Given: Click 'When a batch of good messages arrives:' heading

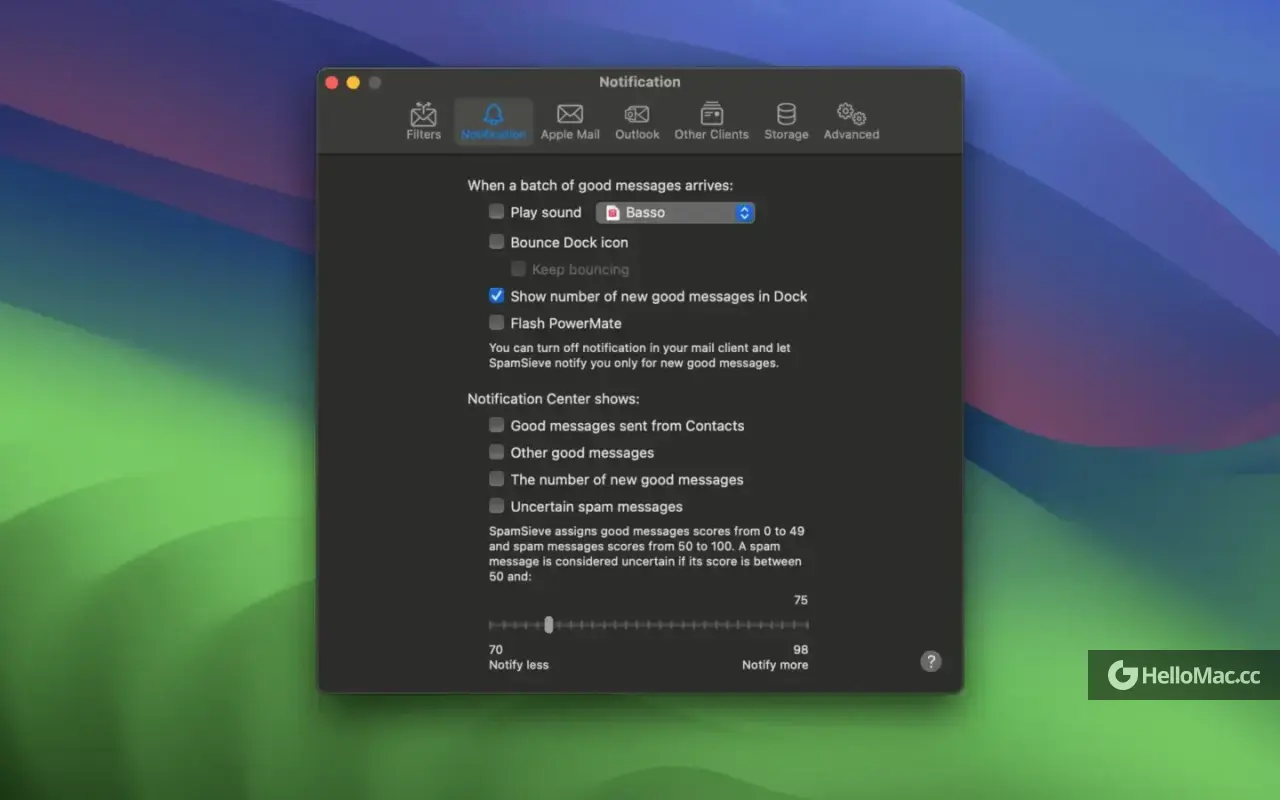Looking at the screenshot, I should [600, 185].
